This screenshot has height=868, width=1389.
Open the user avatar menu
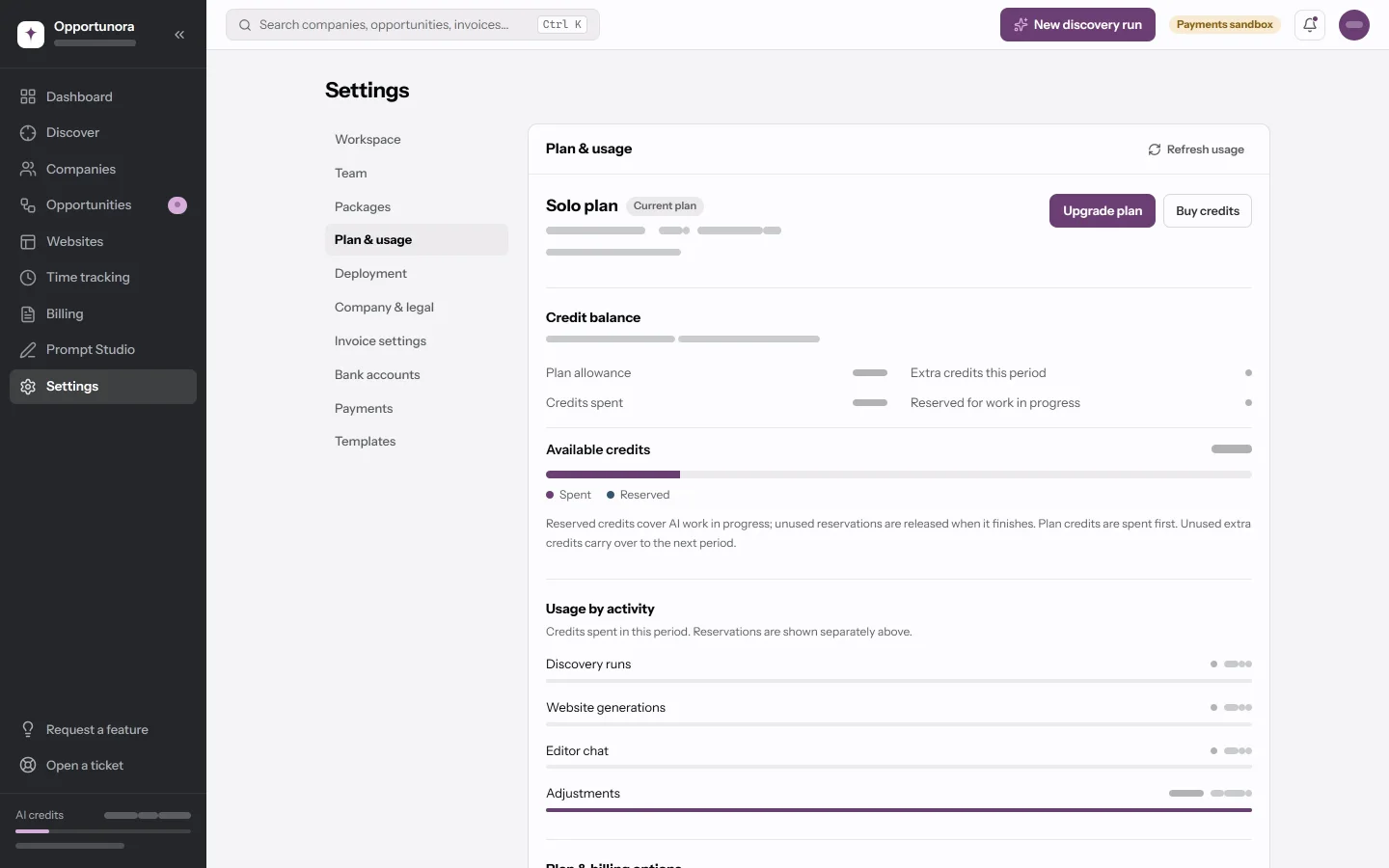1354,25
